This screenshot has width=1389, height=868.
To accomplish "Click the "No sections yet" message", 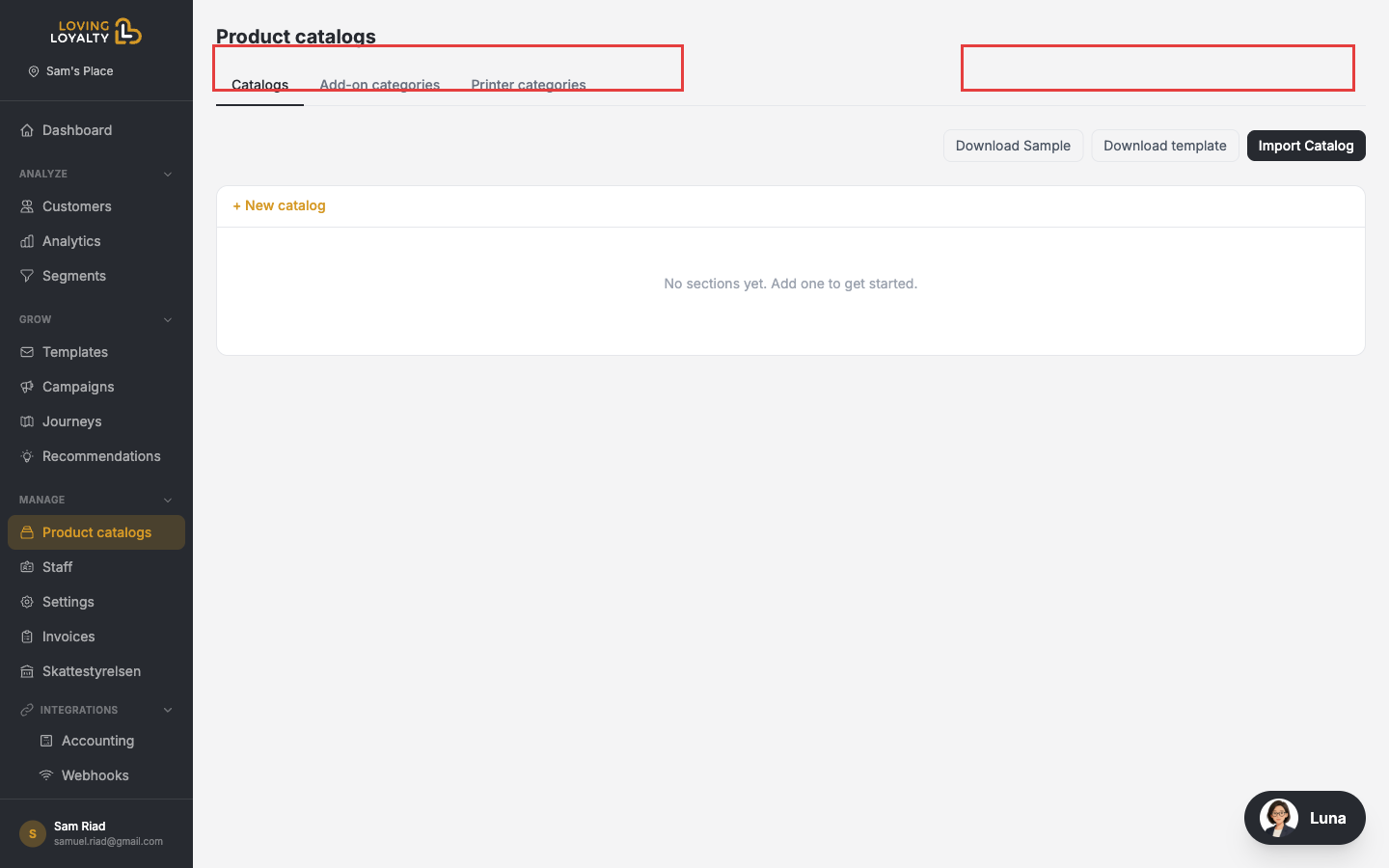I will (791, 284).
